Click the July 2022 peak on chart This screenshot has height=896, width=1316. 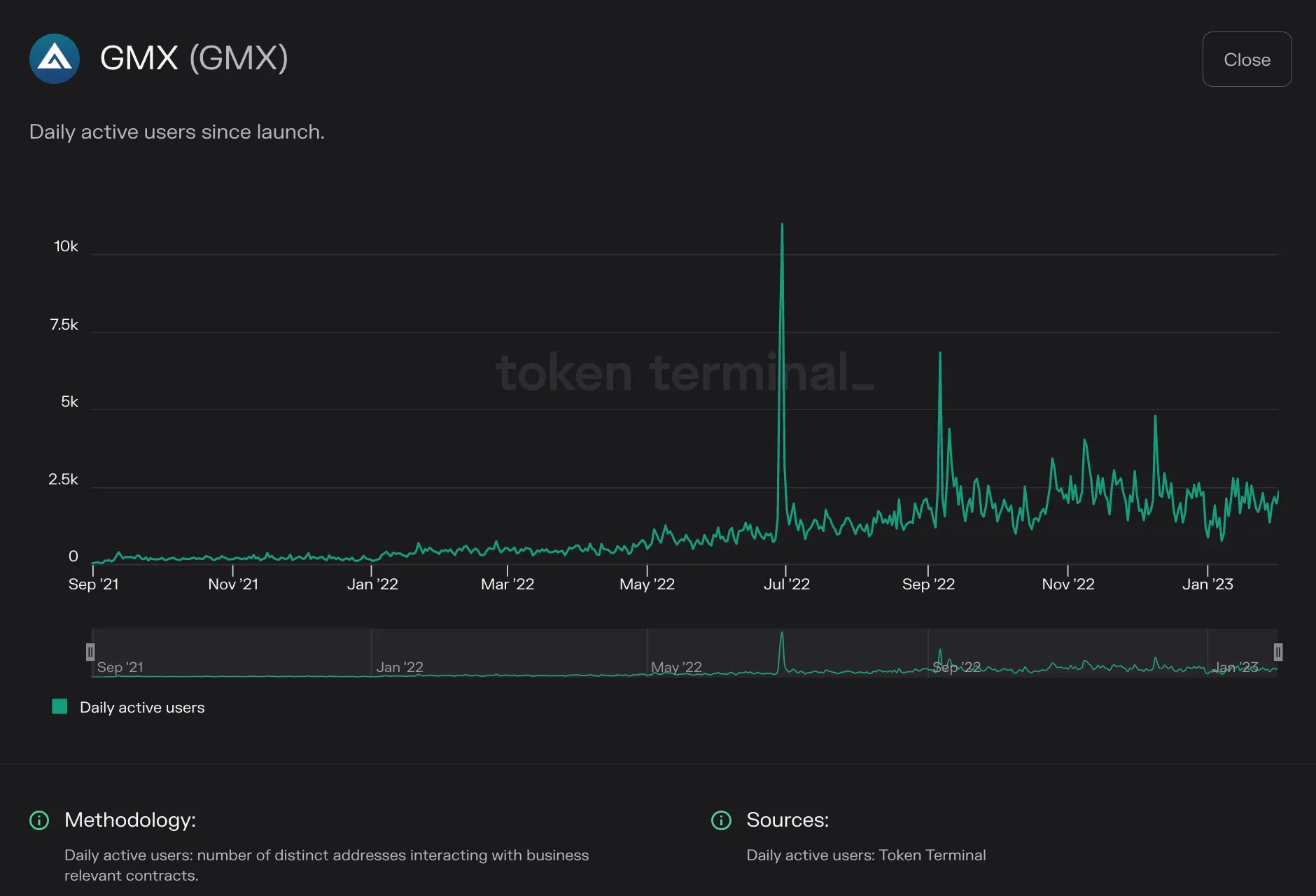[782, 225]
